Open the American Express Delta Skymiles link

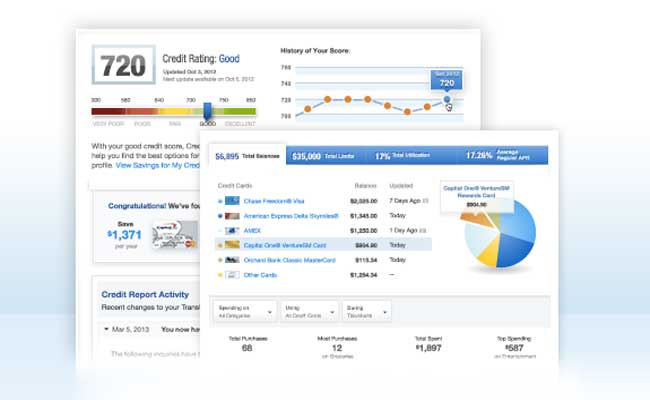pos(291,216)
